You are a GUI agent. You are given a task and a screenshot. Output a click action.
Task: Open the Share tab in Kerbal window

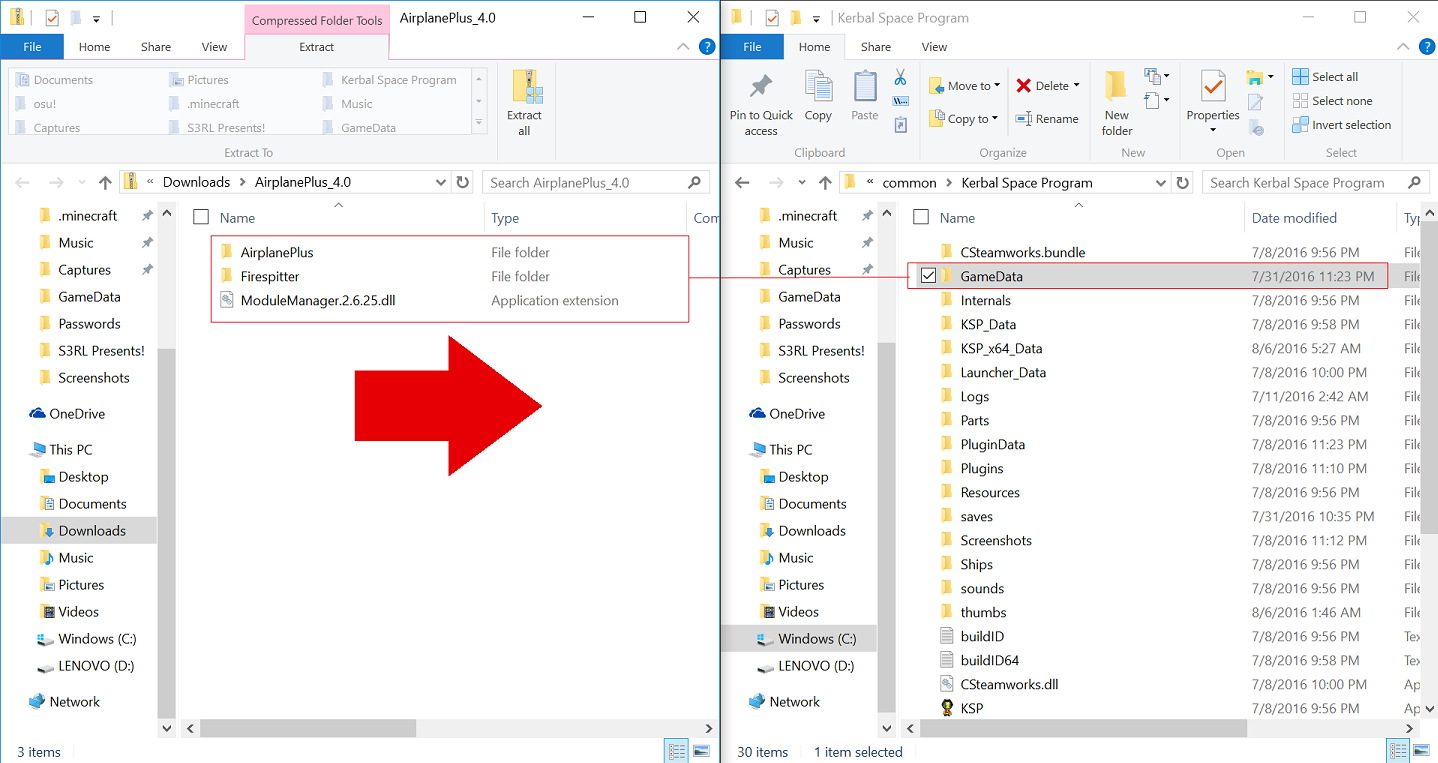tap(876, 47)
